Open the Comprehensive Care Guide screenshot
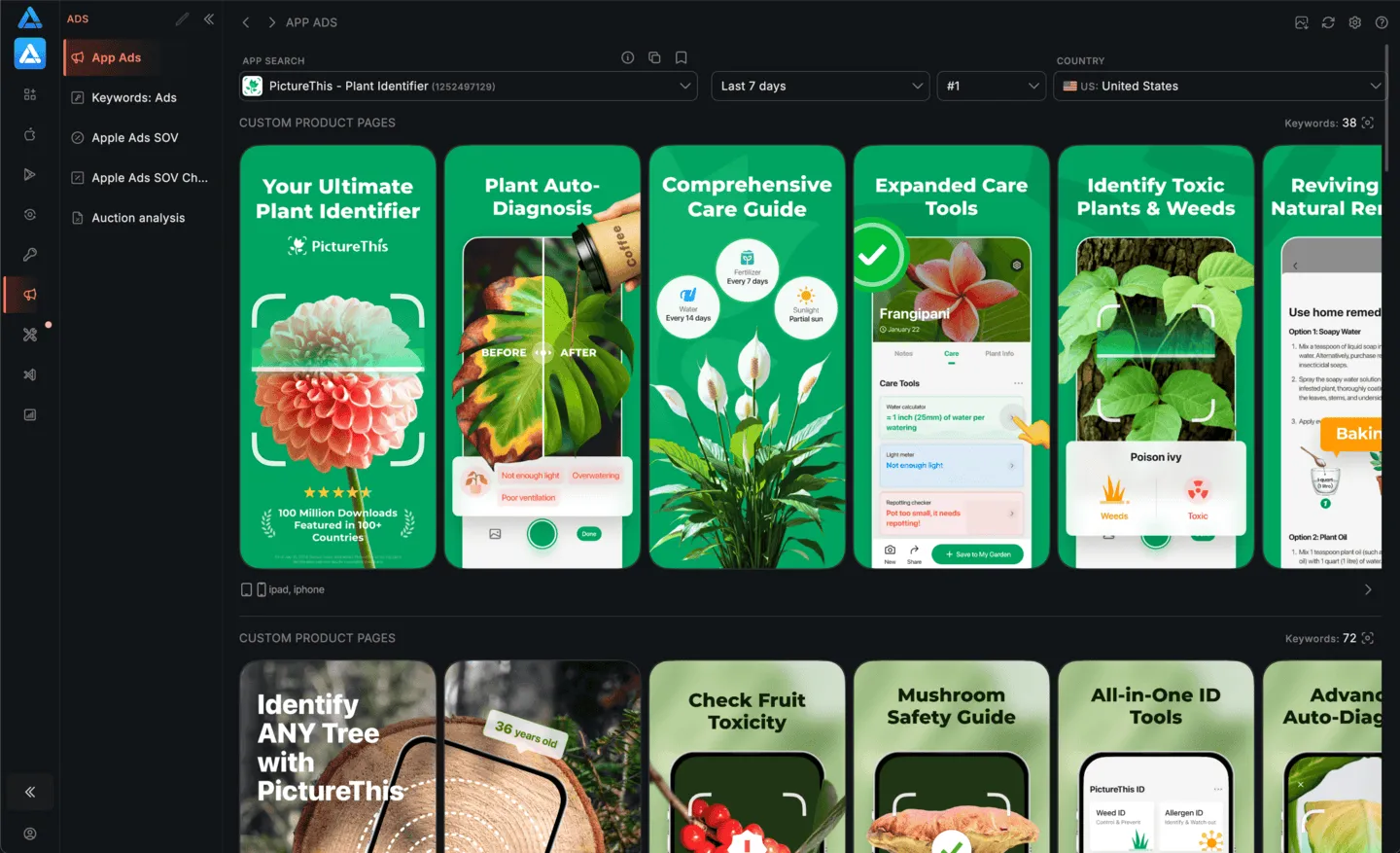The image size is (1400, 853). [747, 357]
